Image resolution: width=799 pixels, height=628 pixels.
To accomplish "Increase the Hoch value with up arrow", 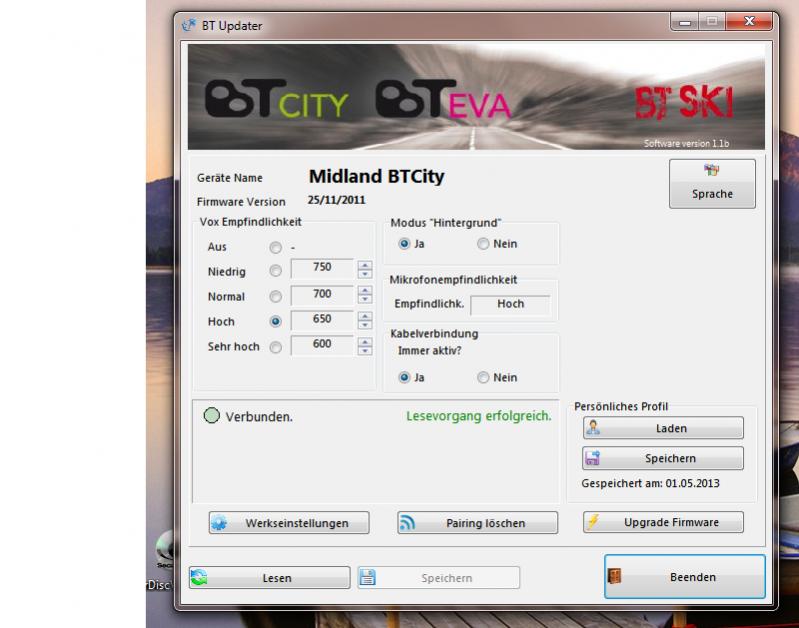I will click(x=364, y=316).
